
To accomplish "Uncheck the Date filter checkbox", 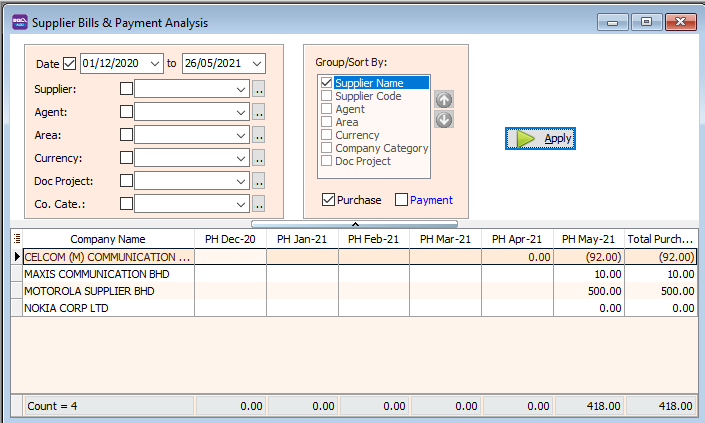I will [69, 64].
